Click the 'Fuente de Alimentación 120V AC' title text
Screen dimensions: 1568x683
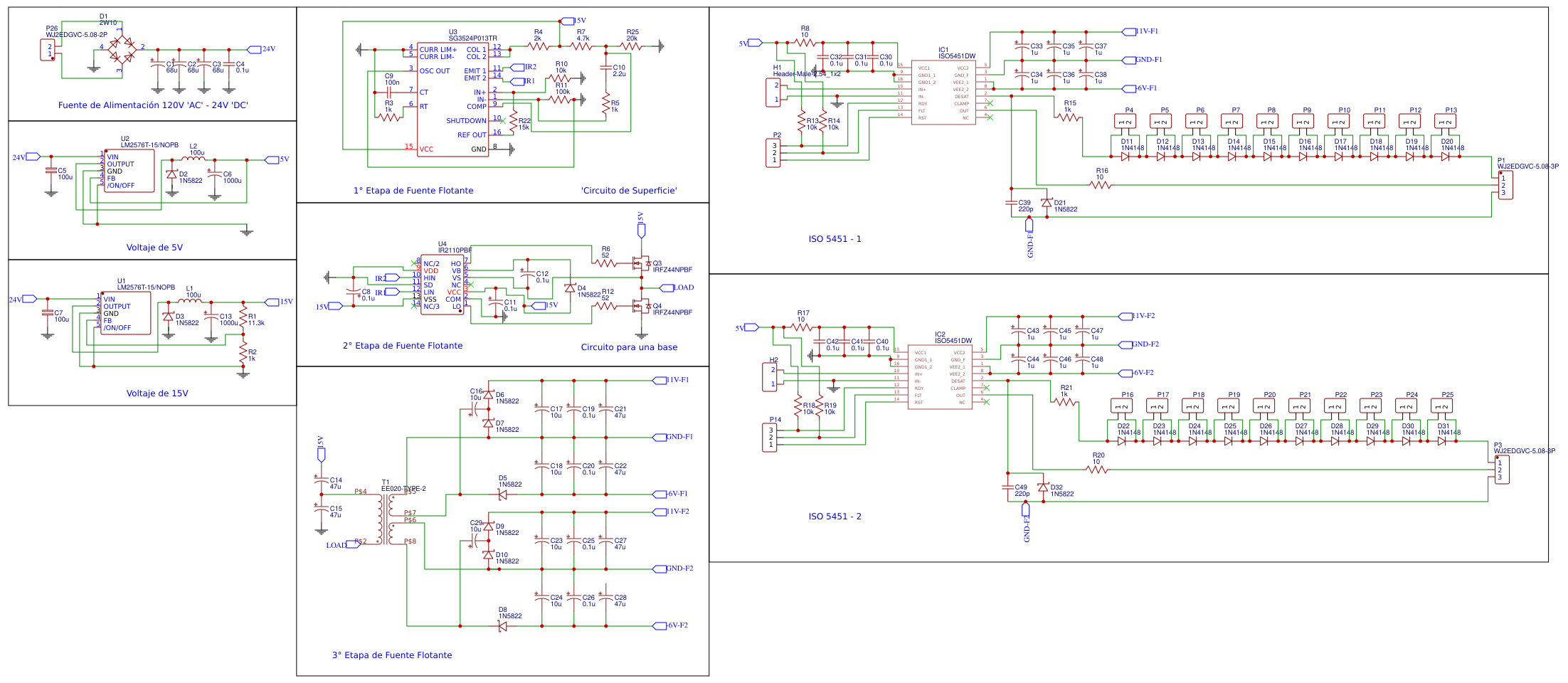tap(153, 104)
